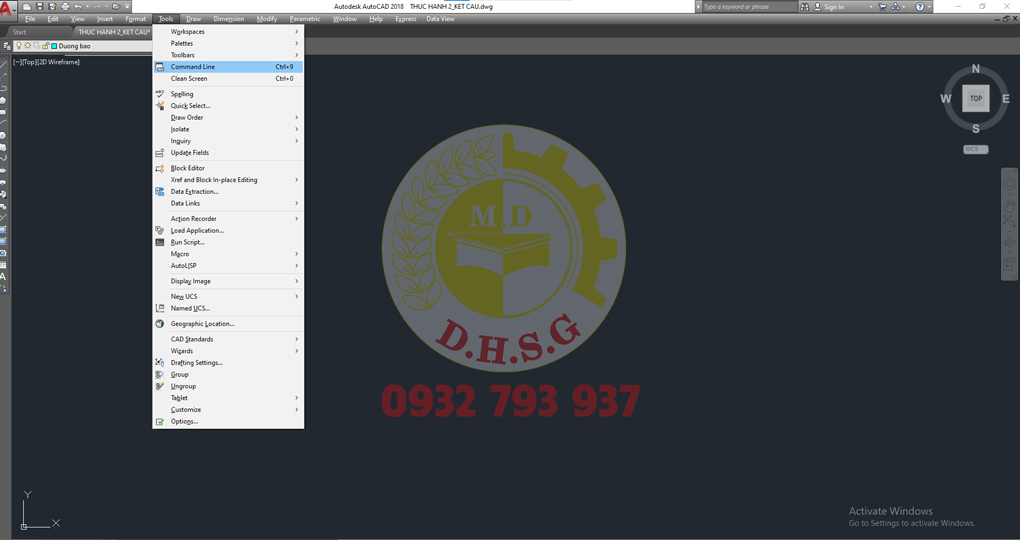Click the Save As icon in quick access toolbar
Viewport: 1020px width, 540px height.
[x=52, y=7]
